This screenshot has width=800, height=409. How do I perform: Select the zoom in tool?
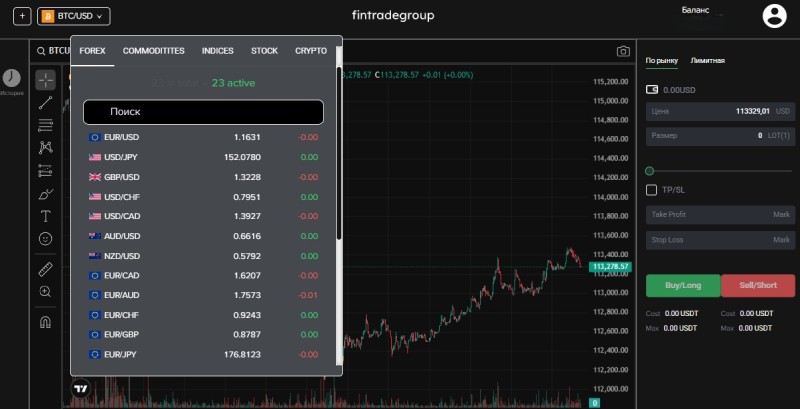tap(45, 292)
